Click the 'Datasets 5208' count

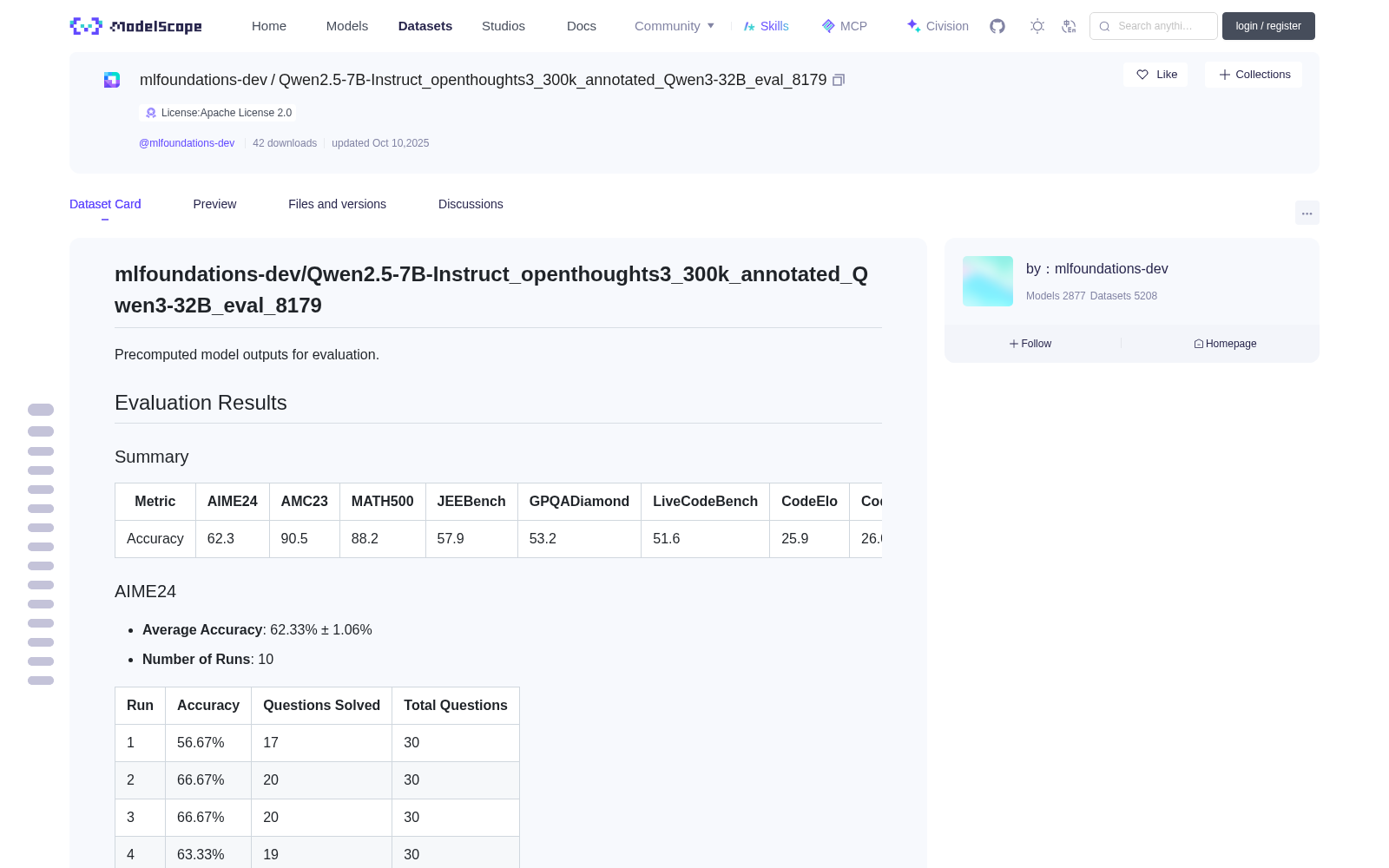[1123, 296]
